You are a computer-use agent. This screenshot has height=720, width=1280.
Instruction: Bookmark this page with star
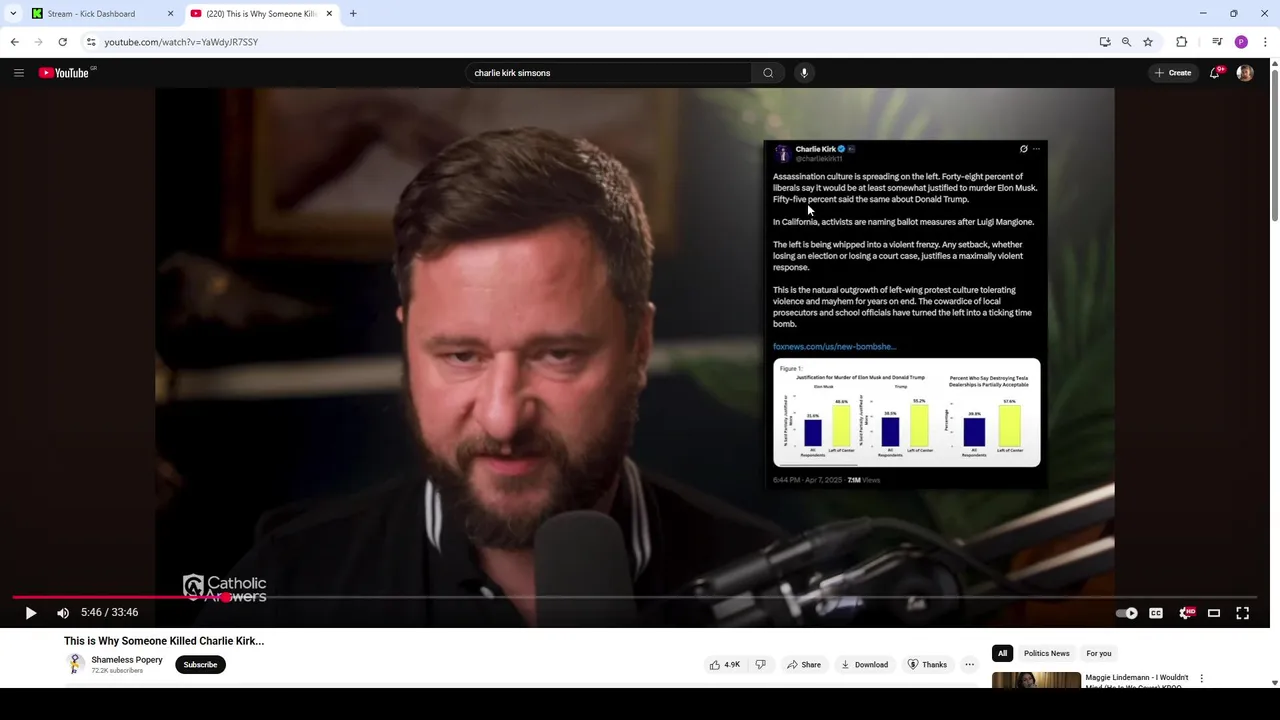[x=1148, y=42]
